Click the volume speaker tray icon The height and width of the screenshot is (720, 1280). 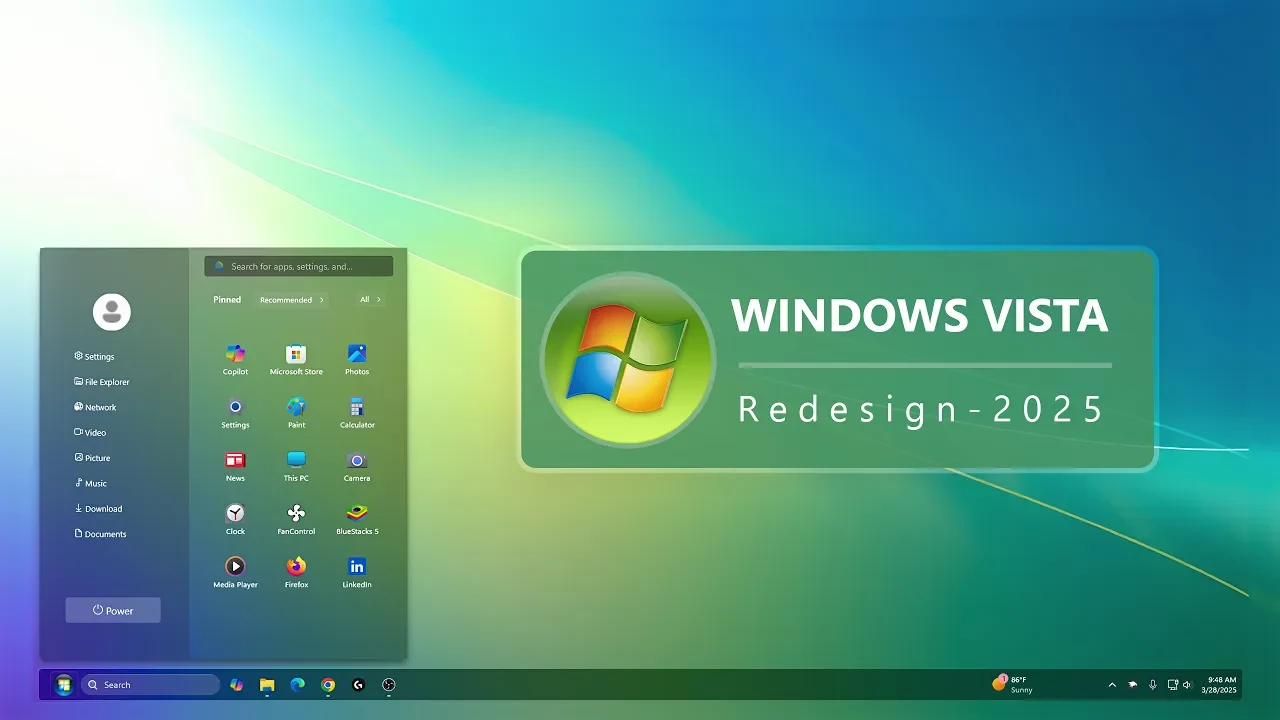(x=1187, y=685)
